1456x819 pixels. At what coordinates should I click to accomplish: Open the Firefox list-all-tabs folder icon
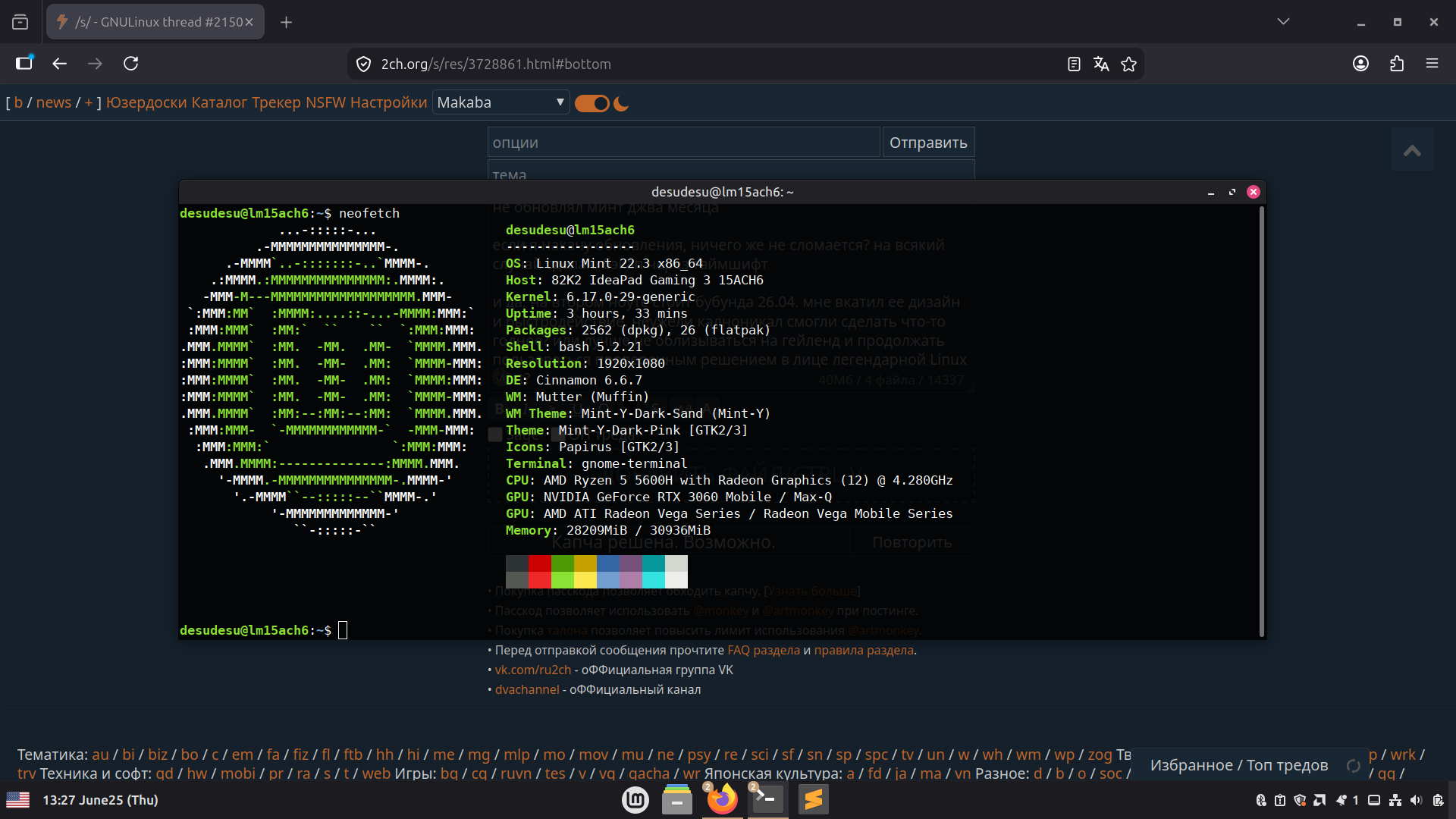pyautogui.click(x=20, y=22)
